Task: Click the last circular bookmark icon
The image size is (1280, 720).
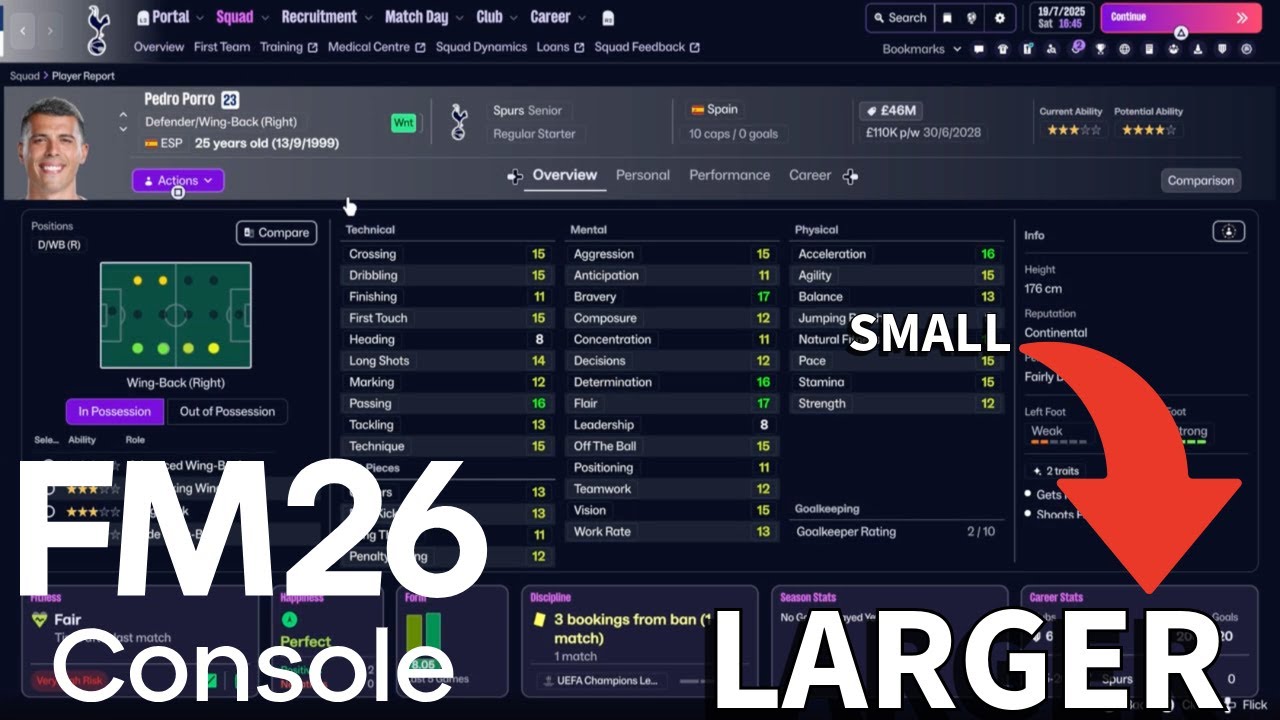Action: click(x=1246, y=49)
